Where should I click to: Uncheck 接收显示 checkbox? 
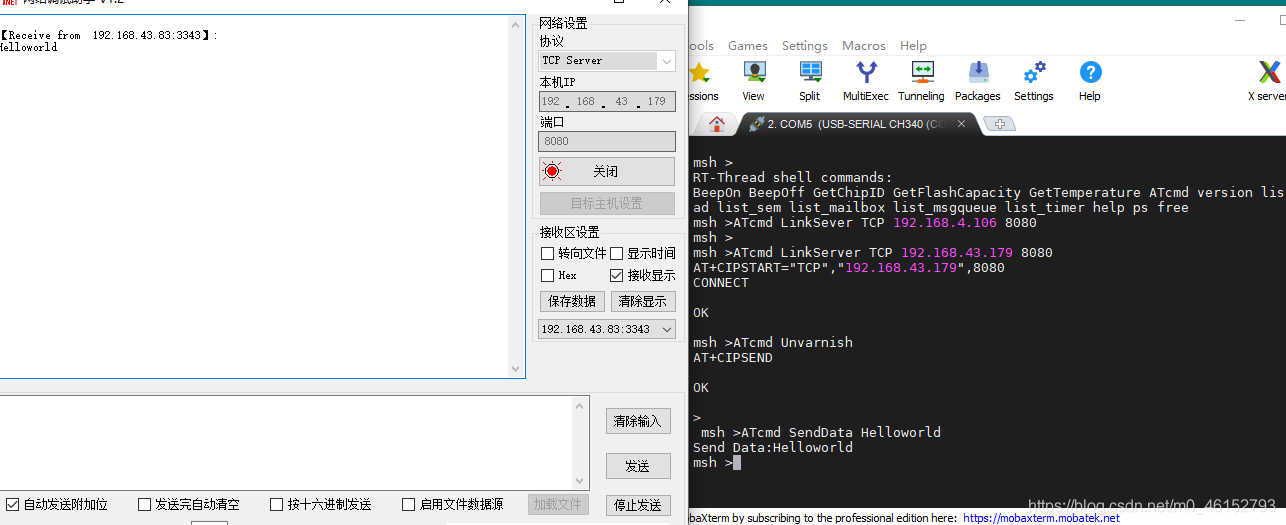pyautogui.click(x=617, y=275)
